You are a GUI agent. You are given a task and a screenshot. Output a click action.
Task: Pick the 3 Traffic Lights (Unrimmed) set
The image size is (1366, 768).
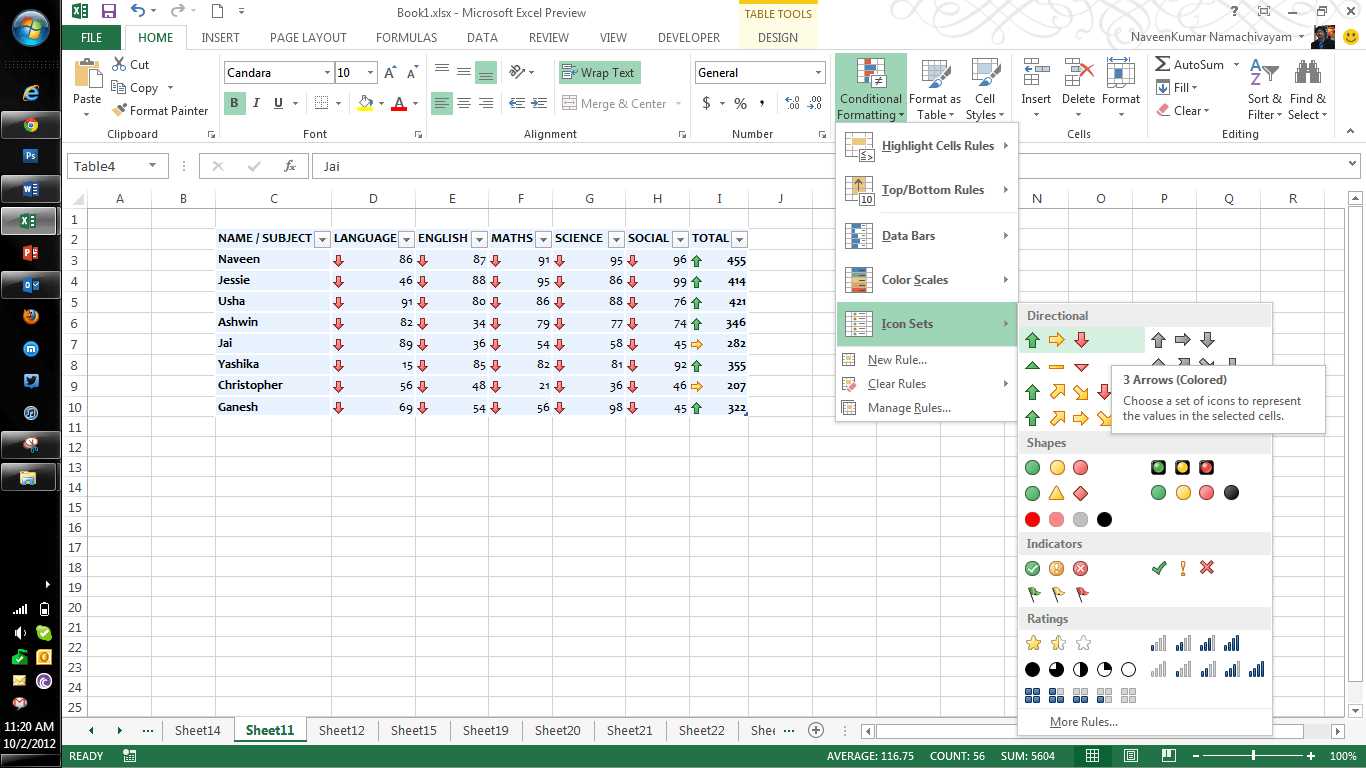pos(1056,467)
